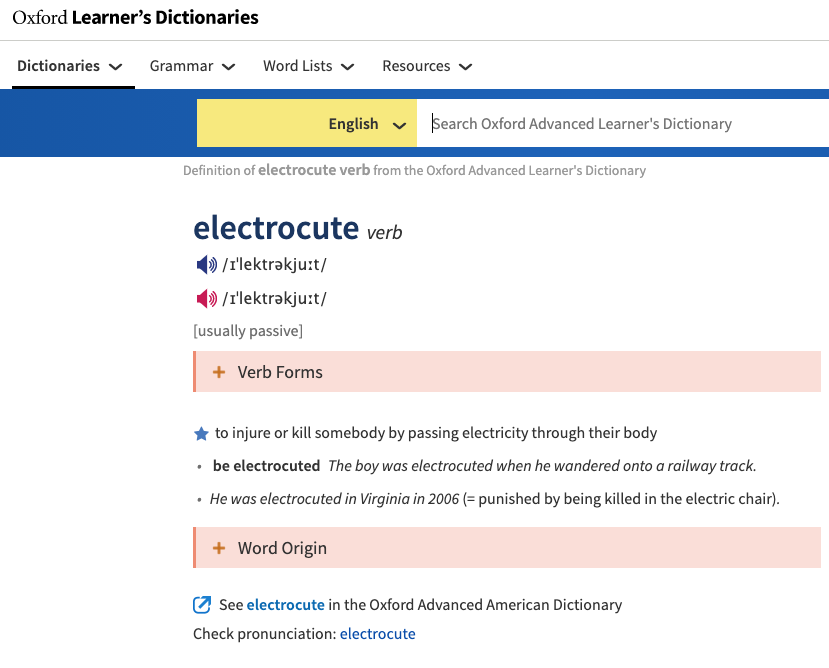829x668 pixels.
Task: Open the Grammar menu
Action: click(192, 66)
